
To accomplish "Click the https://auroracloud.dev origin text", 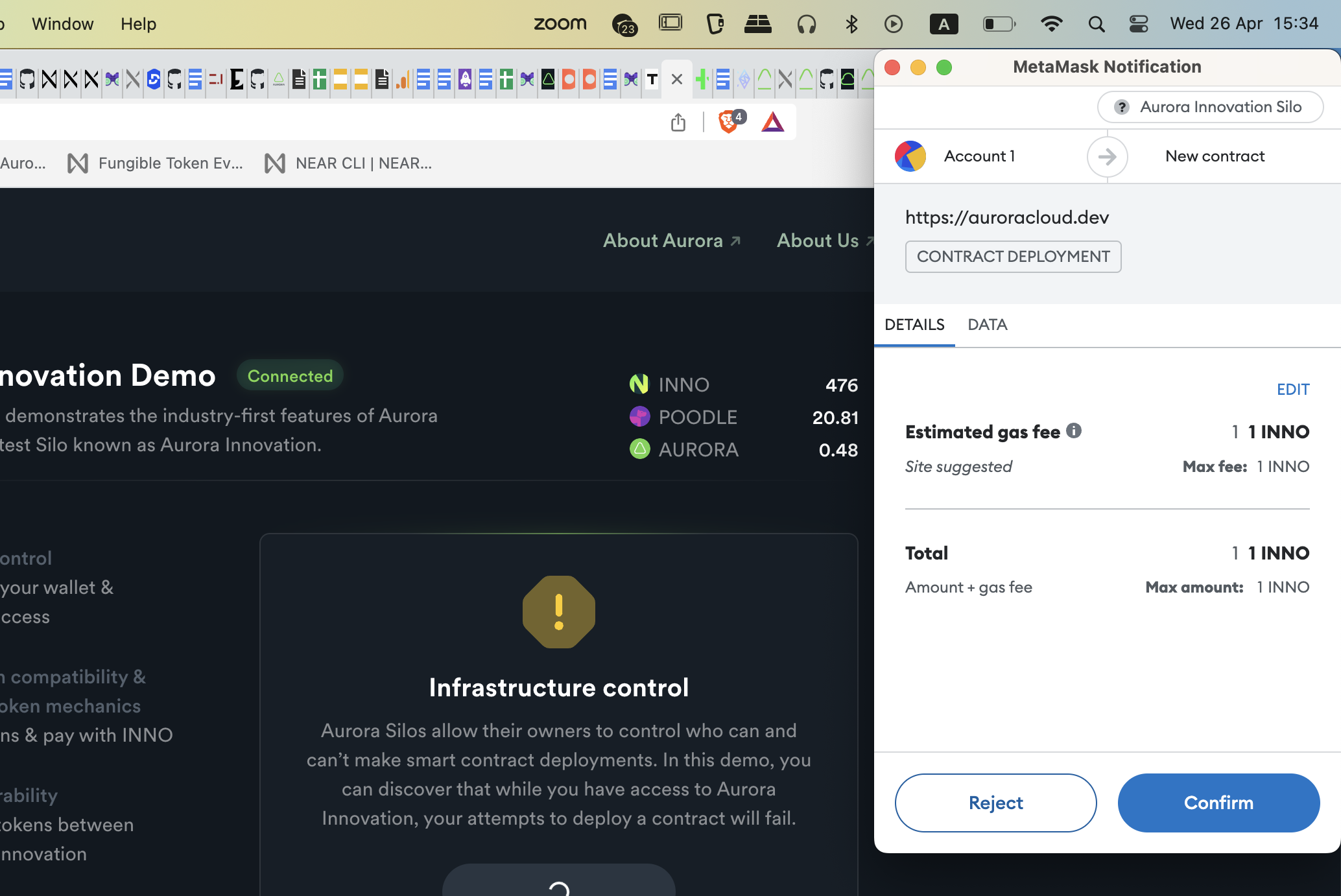I will 1007,217.
